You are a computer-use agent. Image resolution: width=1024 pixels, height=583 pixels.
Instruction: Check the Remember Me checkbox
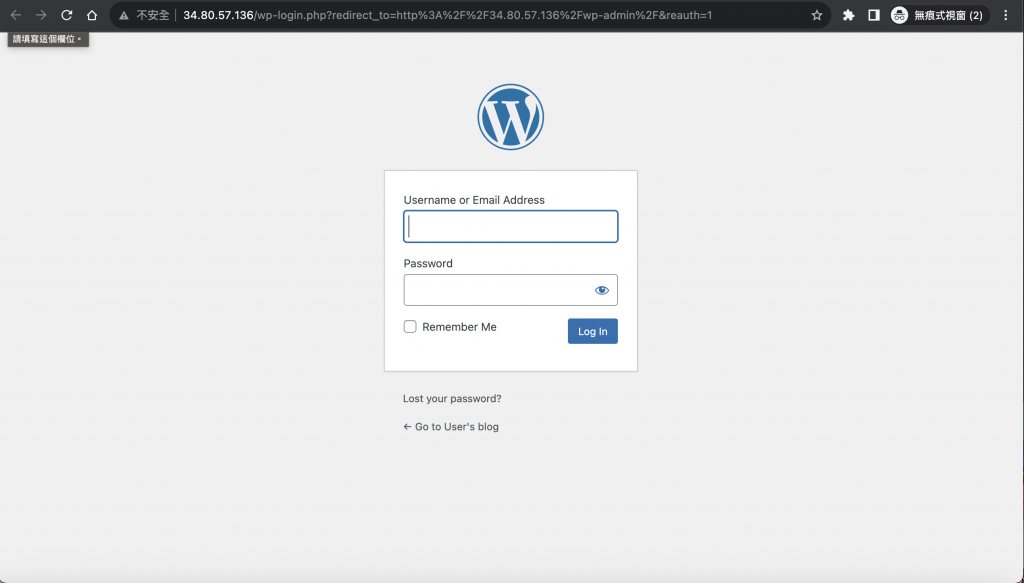(410, 326)
